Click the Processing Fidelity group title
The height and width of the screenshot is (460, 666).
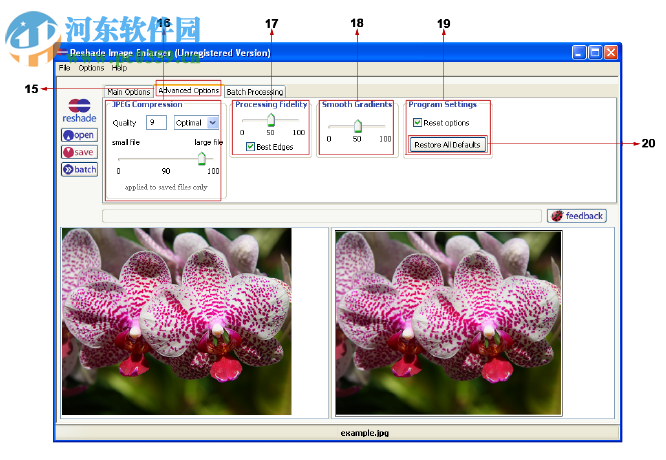point(271,104)
